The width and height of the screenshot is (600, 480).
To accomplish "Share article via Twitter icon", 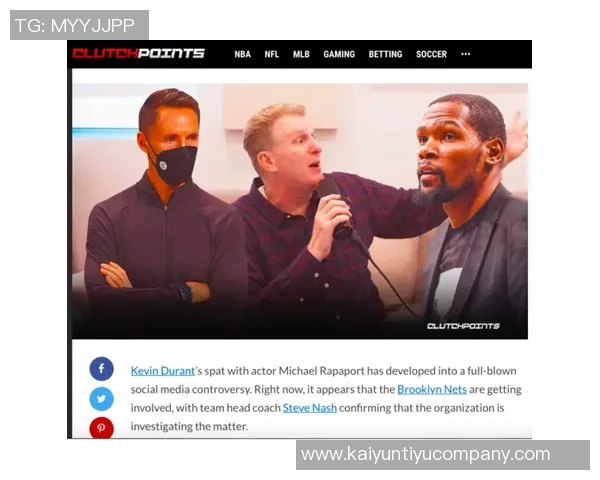I will tap(101, 399).
